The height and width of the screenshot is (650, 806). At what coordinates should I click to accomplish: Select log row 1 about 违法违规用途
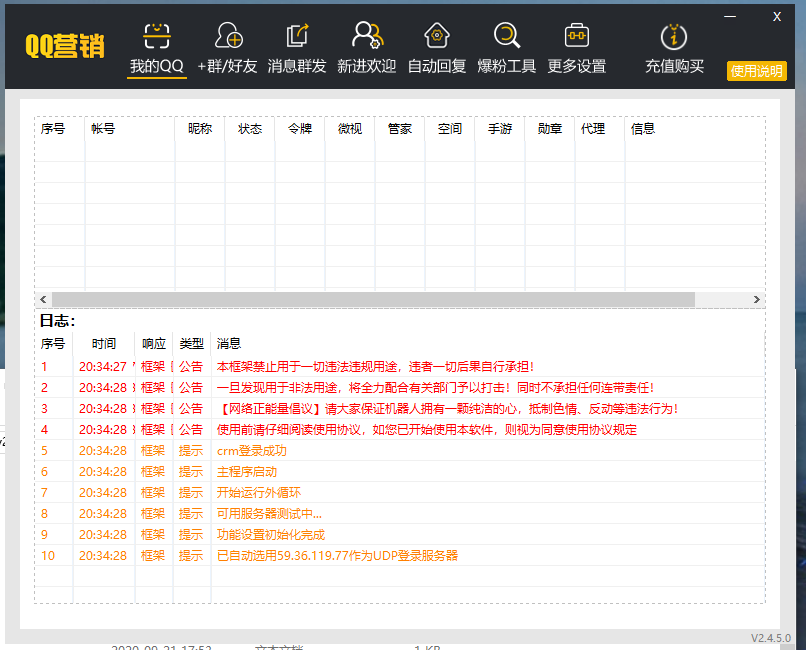[x=400, y=366]
